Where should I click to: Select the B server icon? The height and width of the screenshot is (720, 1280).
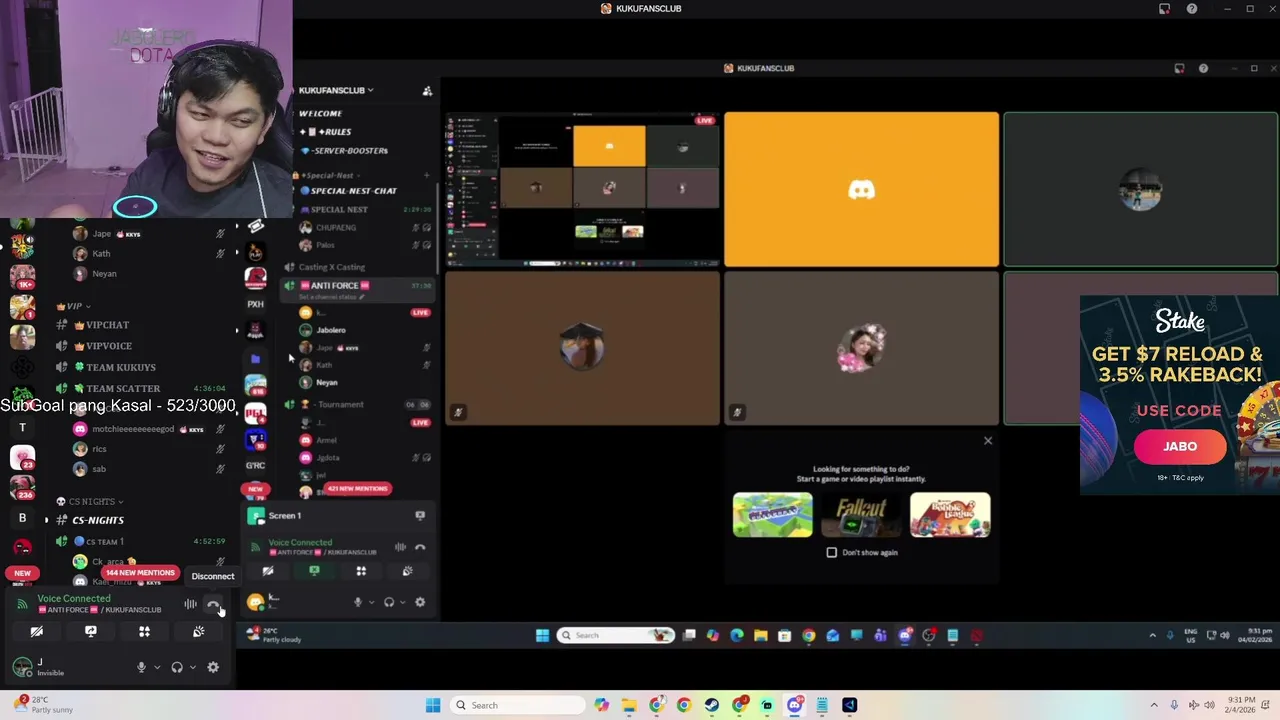(x=22, y=518)
